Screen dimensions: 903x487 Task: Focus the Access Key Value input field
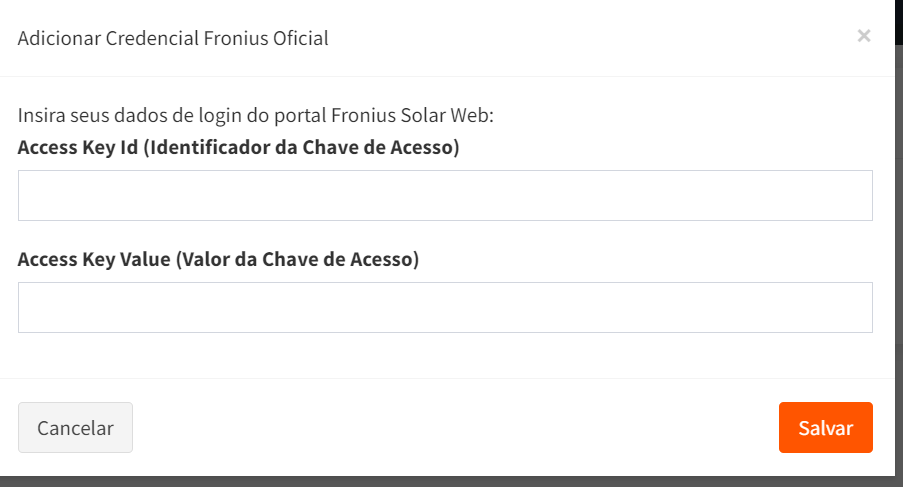click(445, 307)
